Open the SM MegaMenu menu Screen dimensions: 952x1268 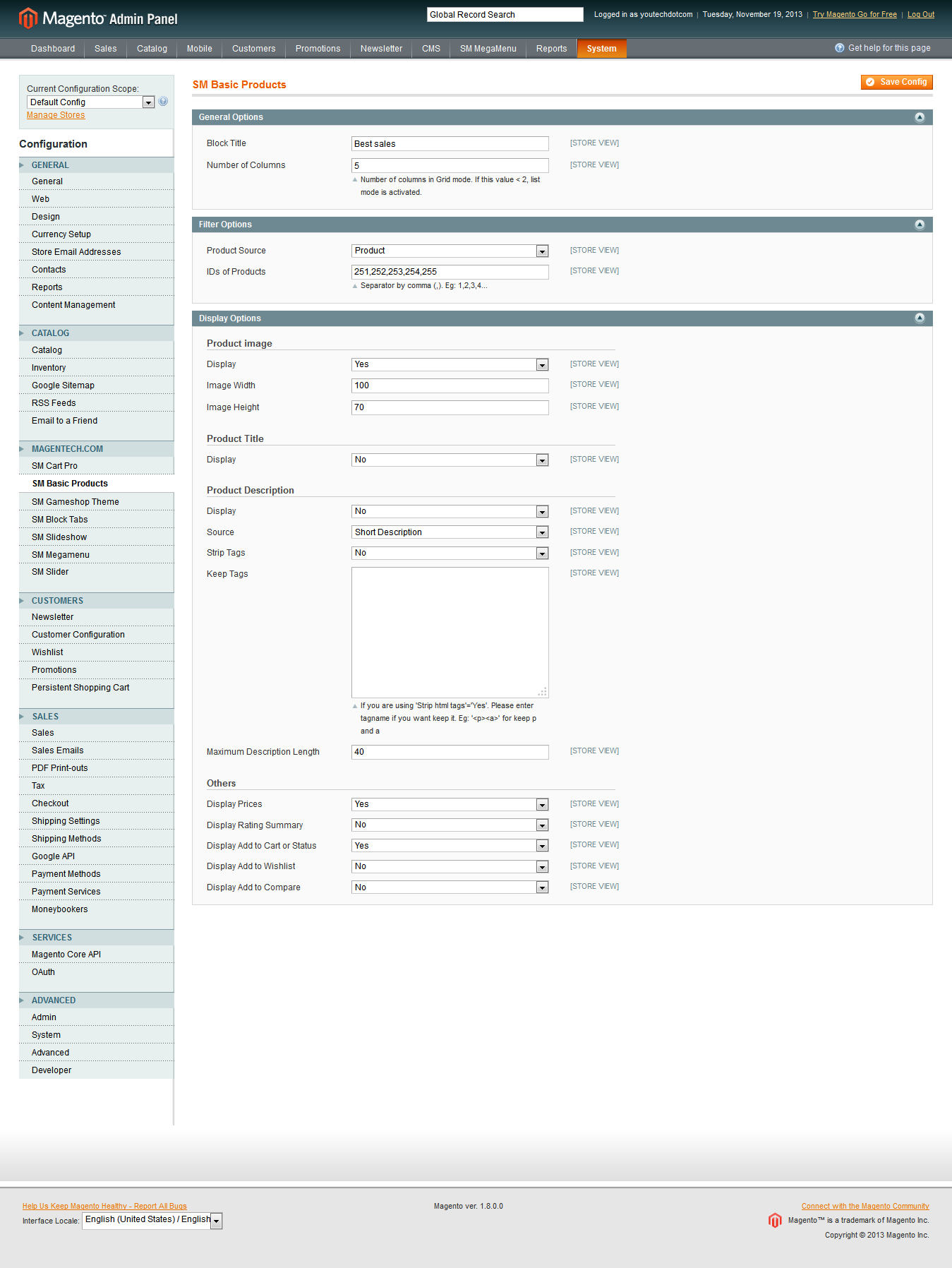tap(488, 49)
